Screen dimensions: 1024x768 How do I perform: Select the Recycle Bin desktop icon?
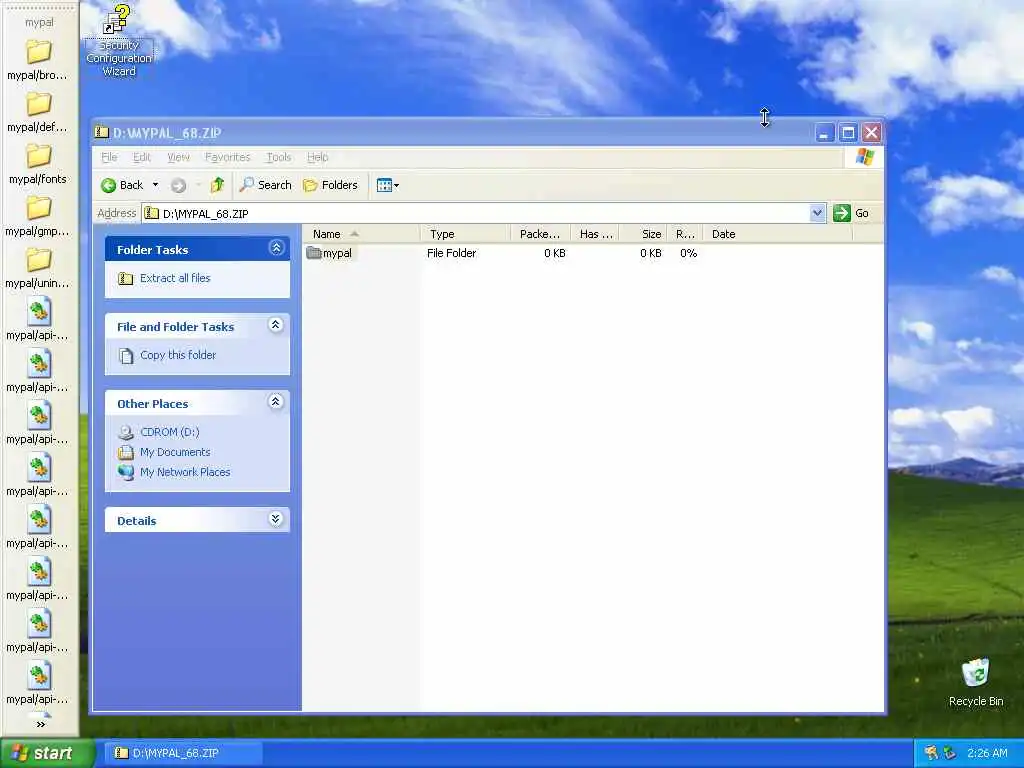(976, 683)
